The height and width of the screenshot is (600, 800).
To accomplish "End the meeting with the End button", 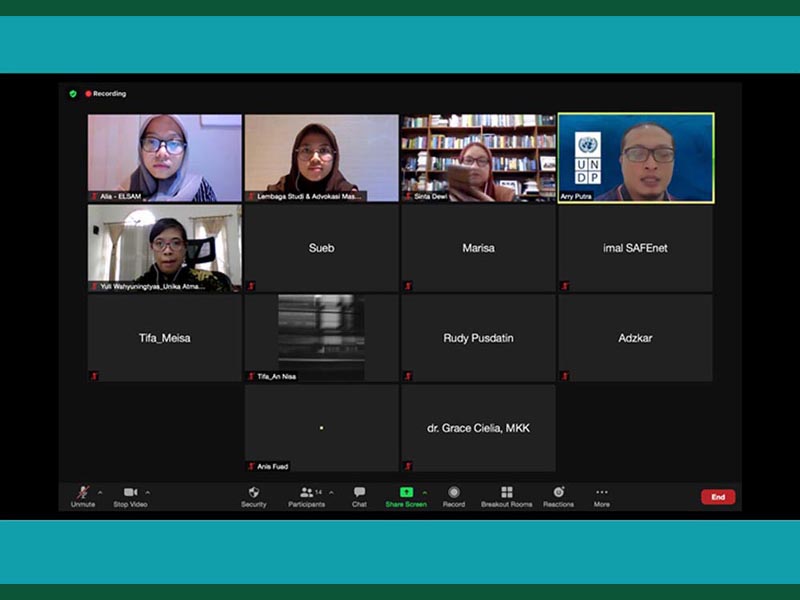I will click(718, 497).
